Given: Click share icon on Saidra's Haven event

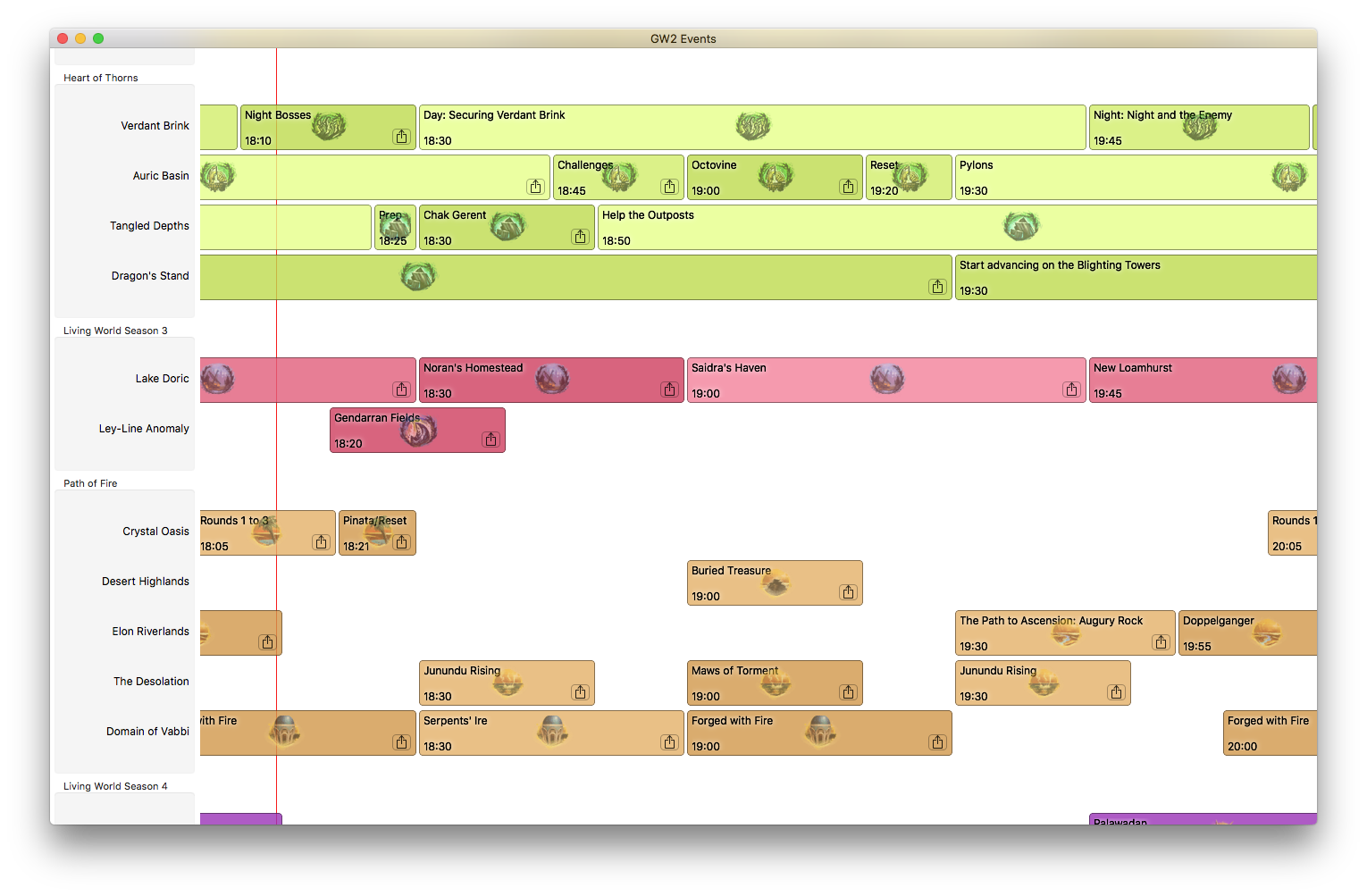Looking at the screenshot, I should click(1071, 389).
